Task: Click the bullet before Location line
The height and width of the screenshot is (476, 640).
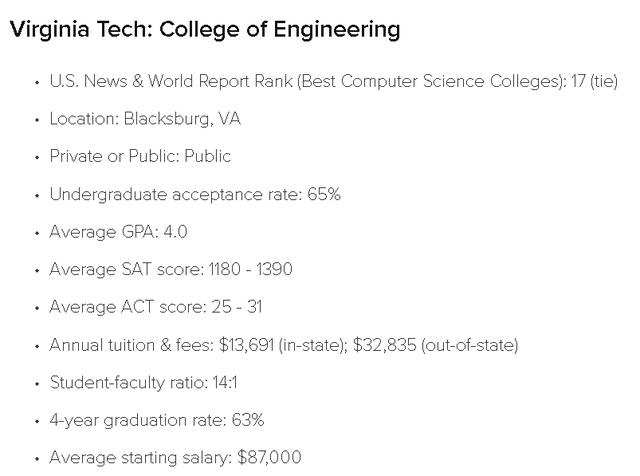Action: (x=37, y=120)
